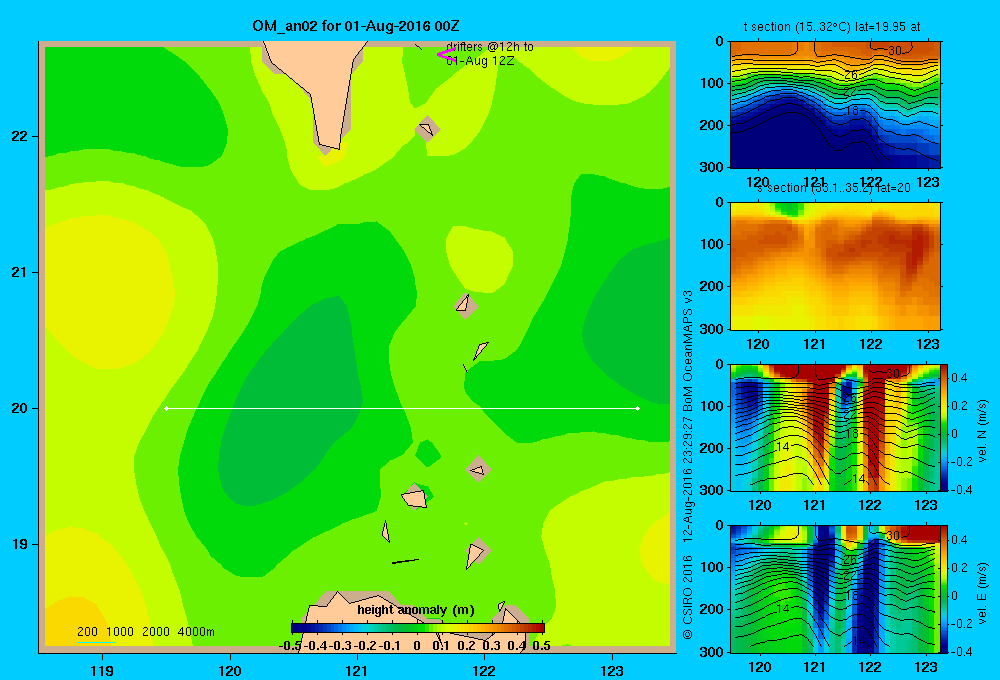1000x680 pixels.
Task: Click latitude label 20 on the map axis
Action: pyautogui.click(x=20, y=408)
